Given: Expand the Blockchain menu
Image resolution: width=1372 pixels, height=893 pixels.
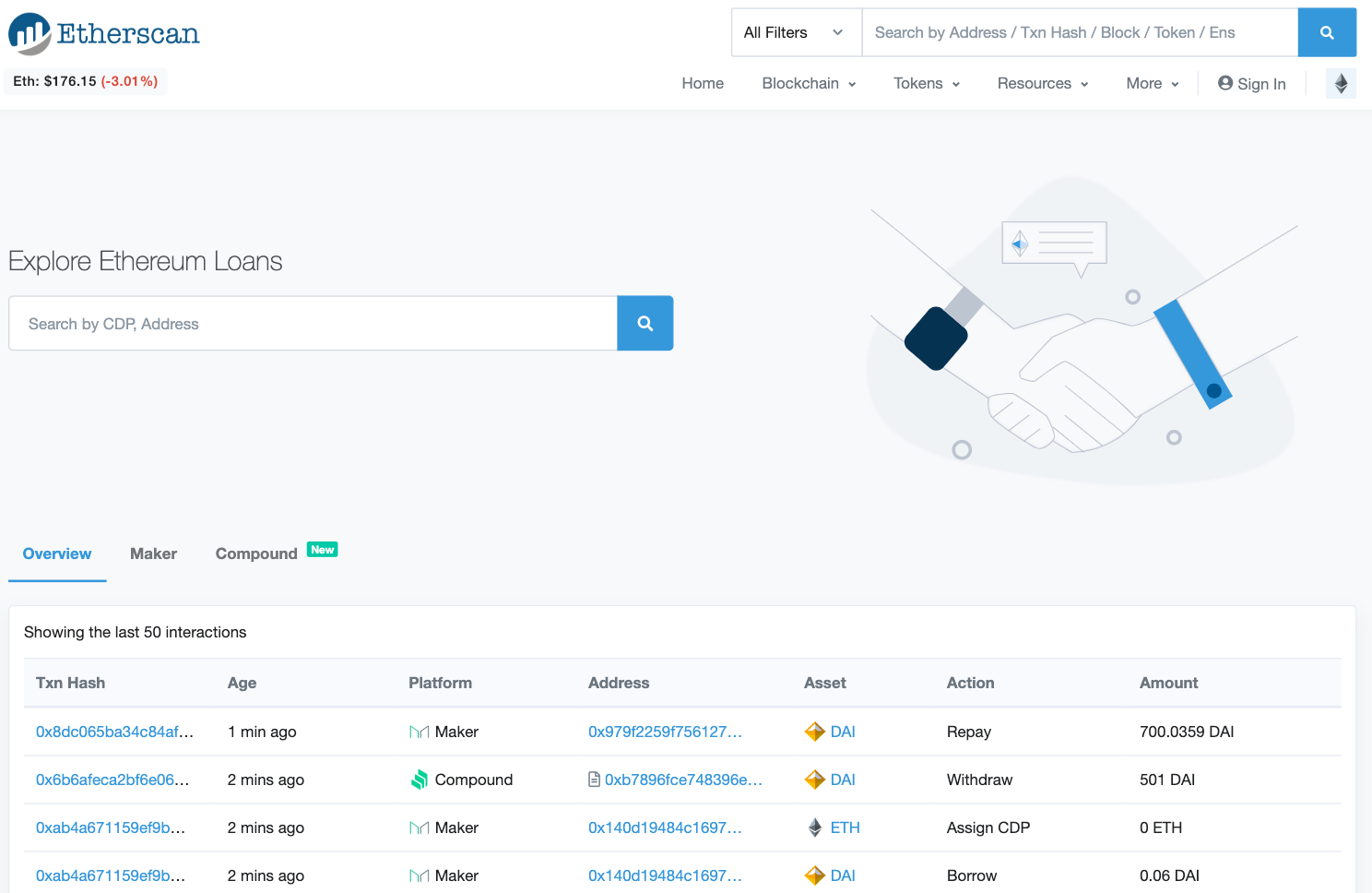Looking at the screenshot, I should pyautogui.click(x=809, y=83).
